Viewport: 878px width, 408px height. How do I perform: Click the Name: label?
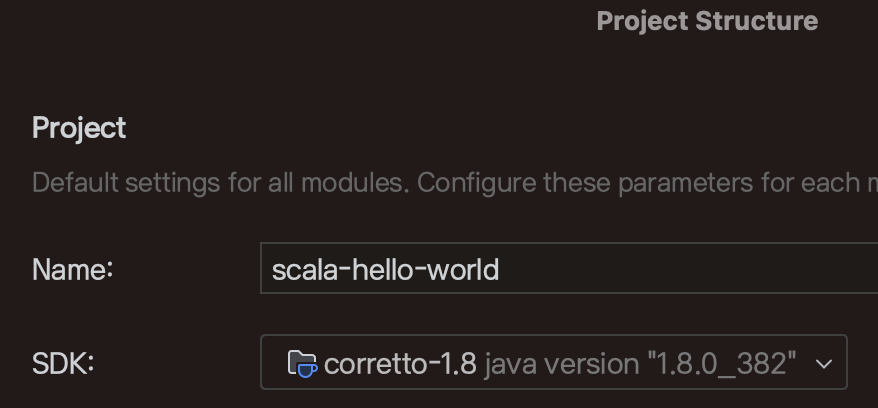click(x=73, y=269)
